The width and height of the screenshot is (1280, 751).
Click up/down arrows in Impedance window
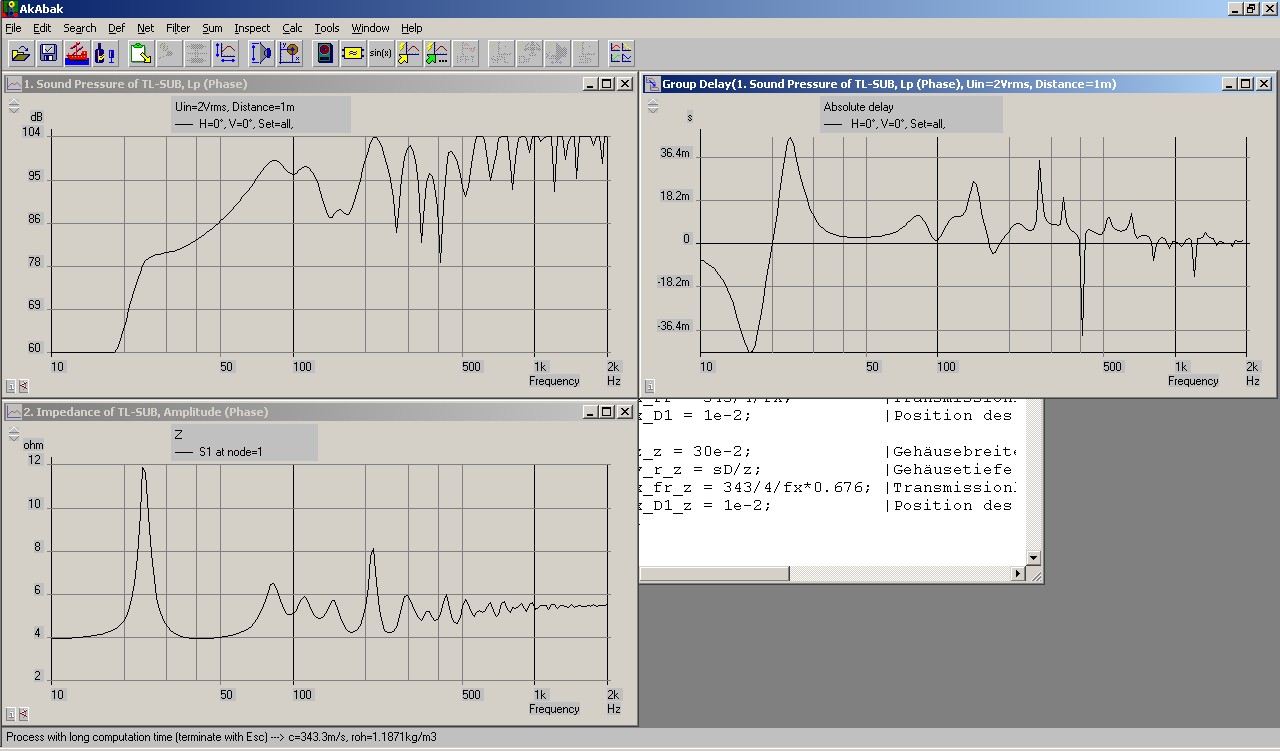(14, 434)
